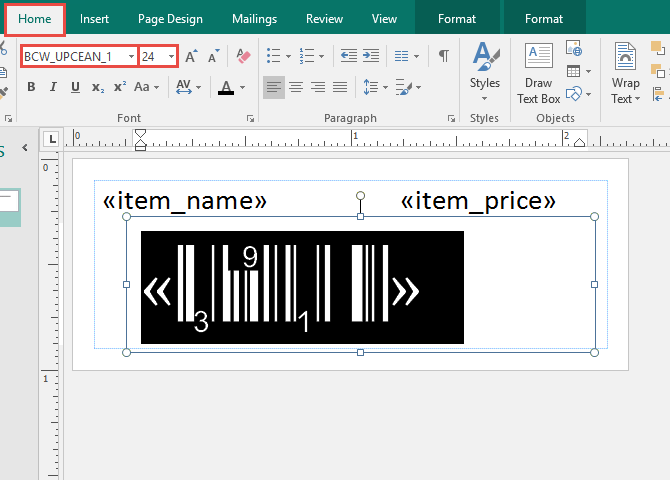Toggle Italic formatting
Screen dimensions: 670x480
pos(53,87)
